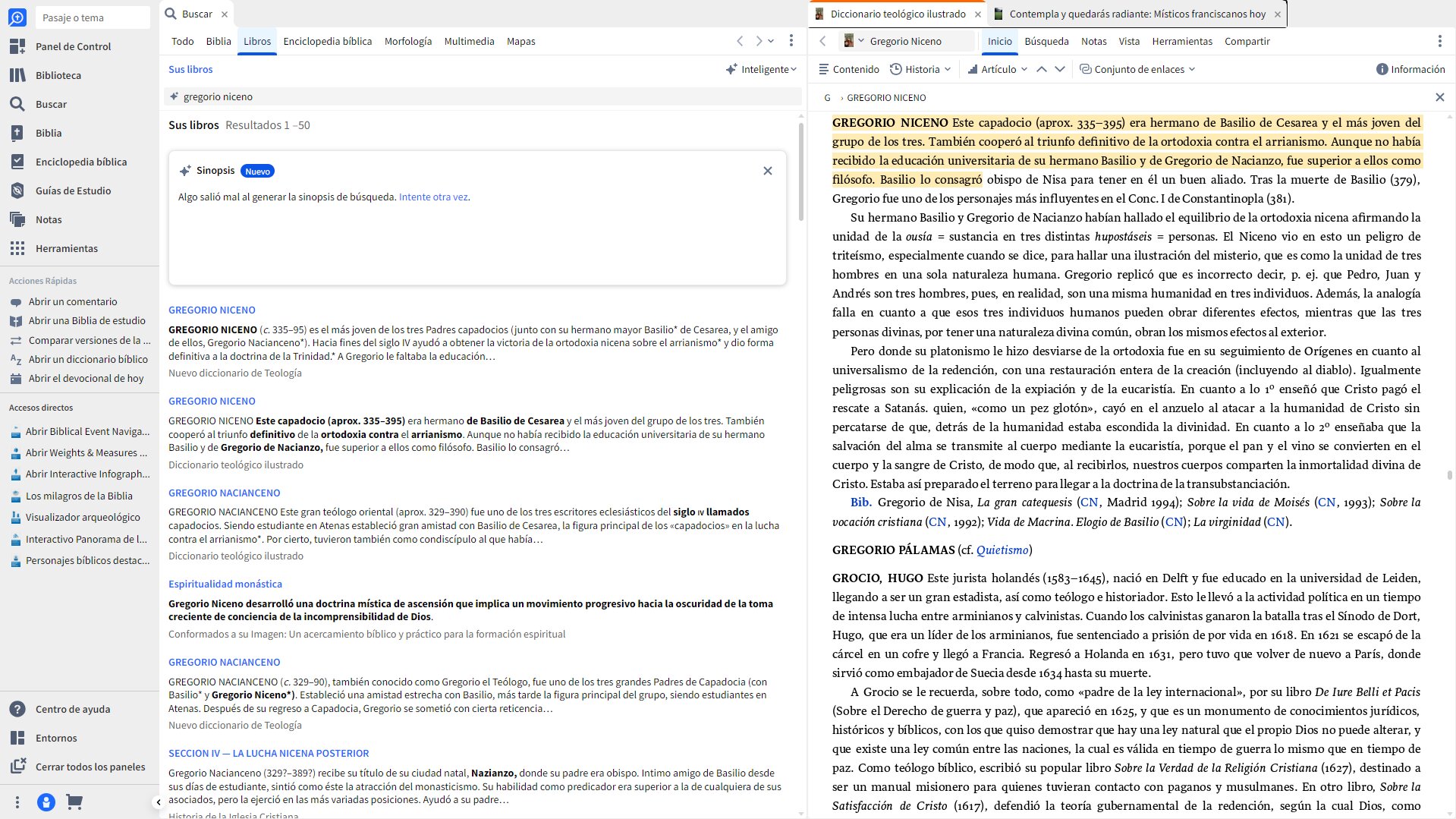This screenshot has width=1456, height=819.
Task: Click the gregorio niceno search field
Action: [x=483, y=96]
